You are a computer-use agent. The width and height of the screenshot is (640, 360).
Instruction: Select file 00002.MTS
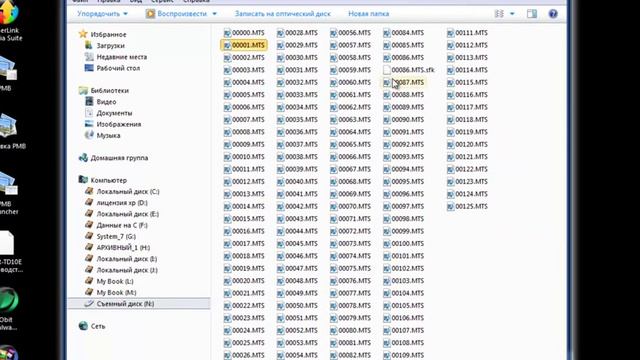pyautogui.click(x=248, y=58)
